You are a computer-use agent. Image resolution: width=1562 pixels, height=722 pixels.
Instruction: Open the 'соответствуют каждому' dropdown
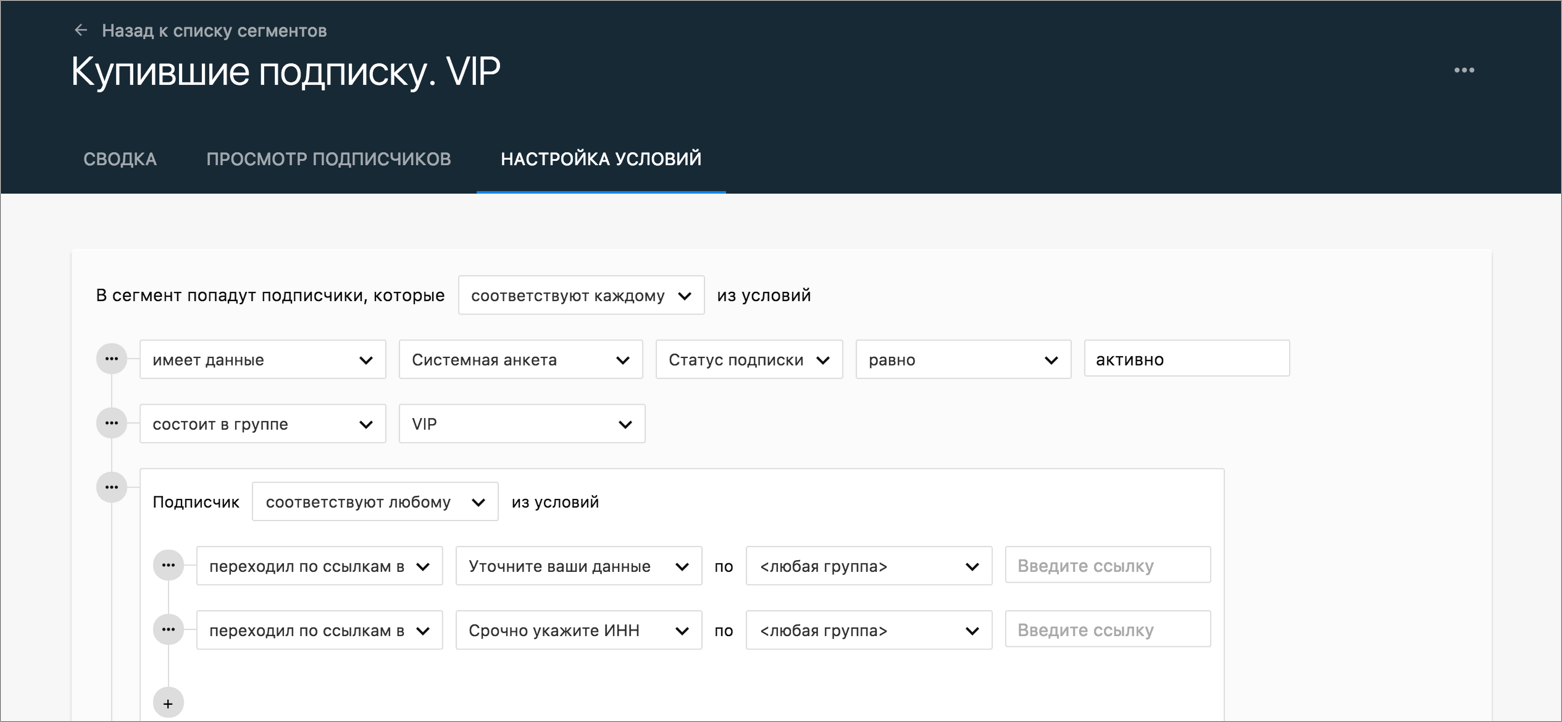[581, 295]
